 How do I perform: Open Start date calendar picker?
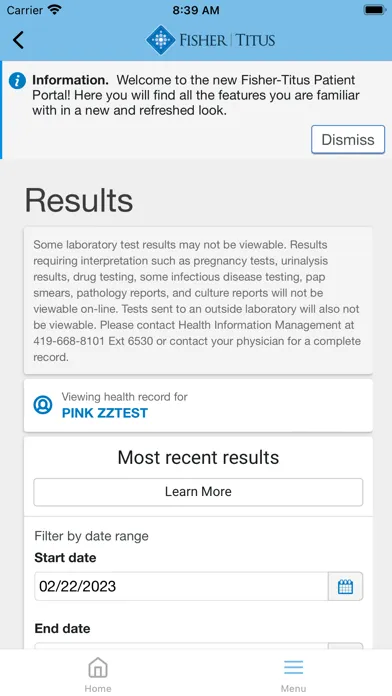coord(345,586)
